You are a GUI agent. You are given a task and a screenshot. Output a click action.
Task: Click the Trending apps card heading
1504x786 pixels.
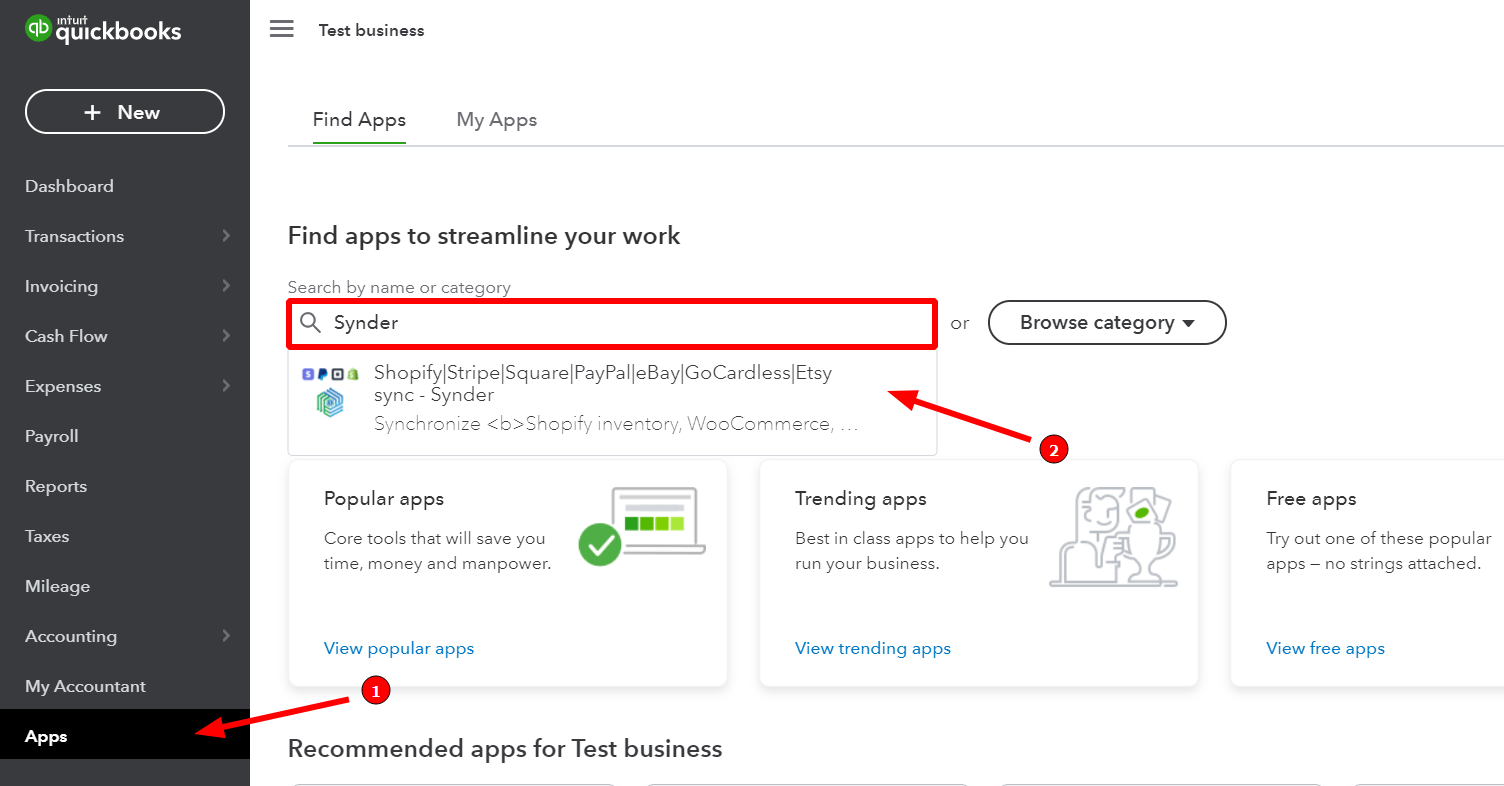pos(861,498)
